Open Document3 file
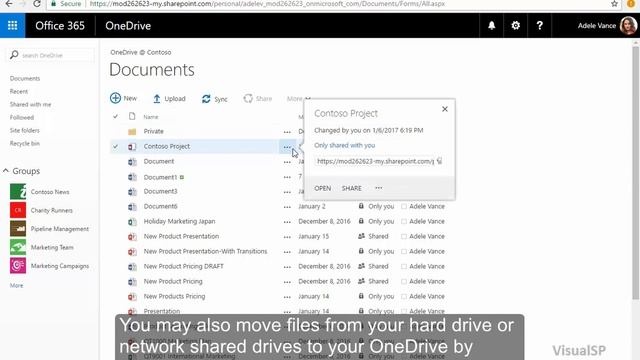This screenshot has width=640, height=360. (x=160, y=191)
